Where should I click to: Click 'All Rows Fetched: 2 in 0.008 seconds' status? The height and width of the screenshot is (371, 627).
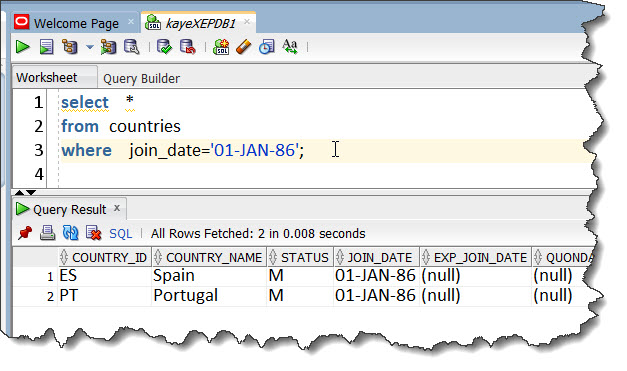[258, 233]
